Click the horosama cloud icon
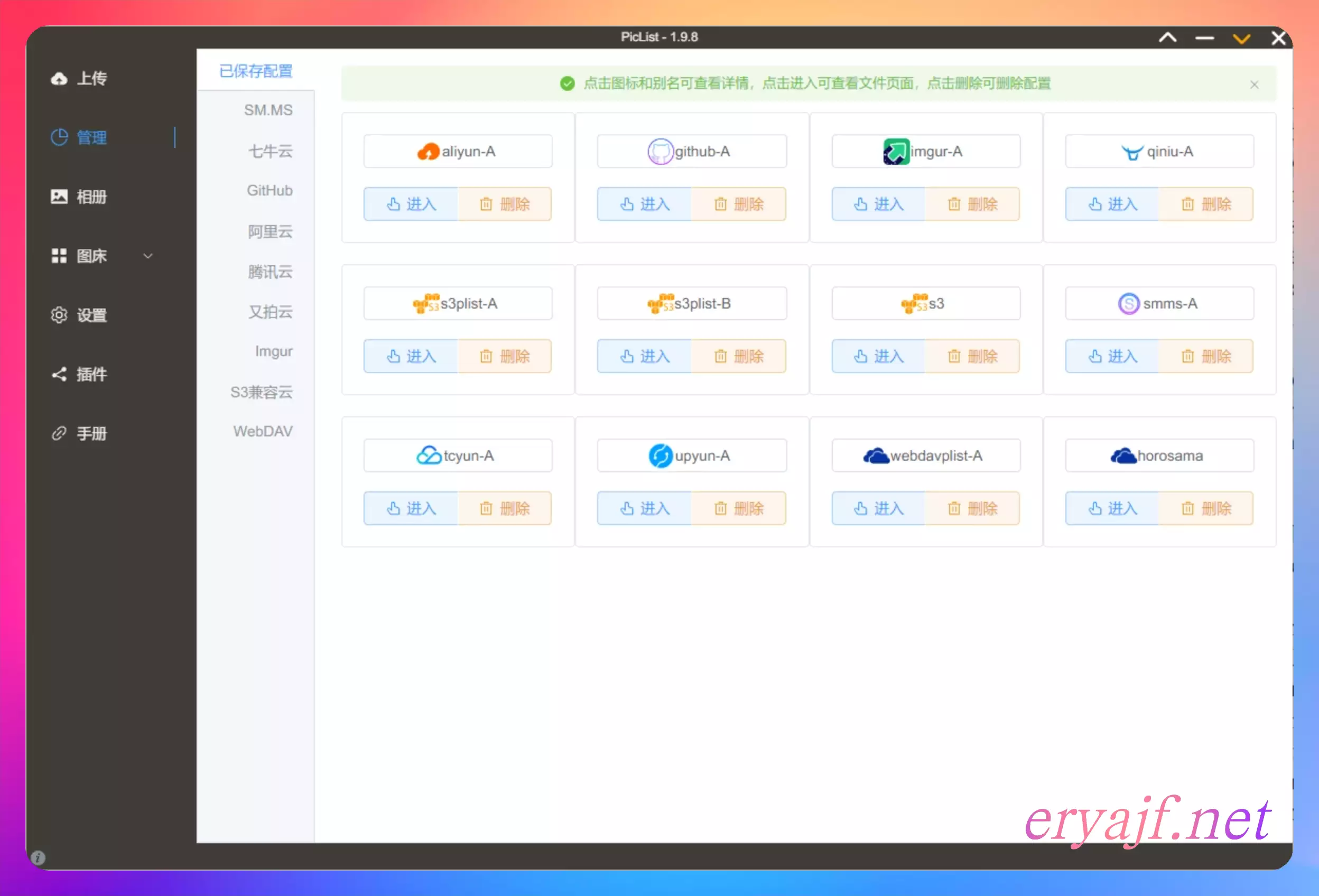The width and height of the screenshot is (1319, 896). click(1124, 456)
